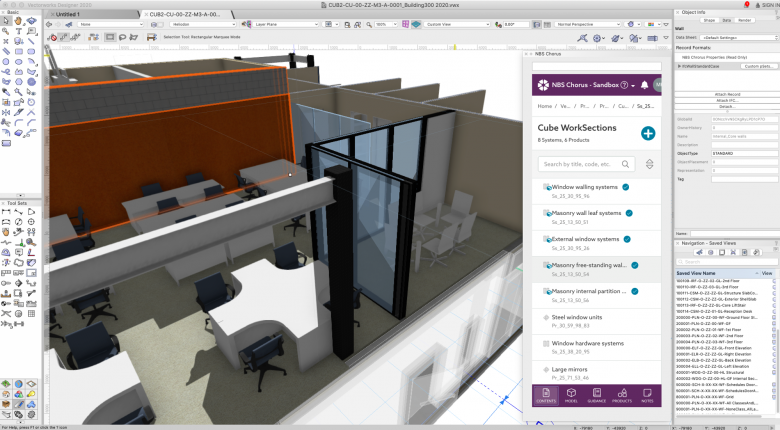
Task: Open the NBS Chorus help icon
Action: 624,85
